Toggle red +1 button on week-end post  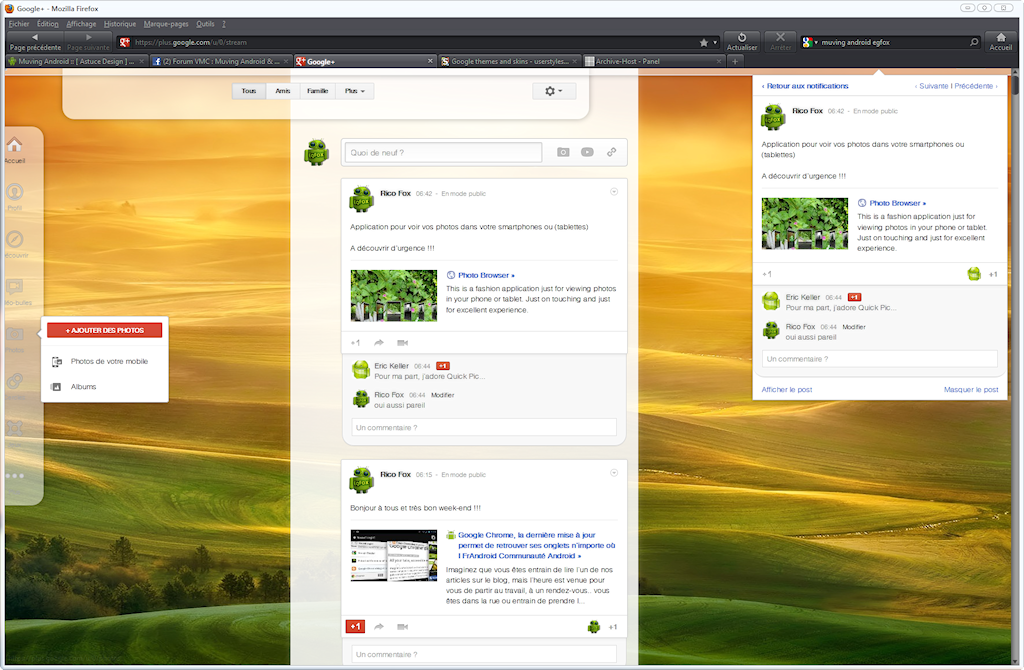(355, 627)
